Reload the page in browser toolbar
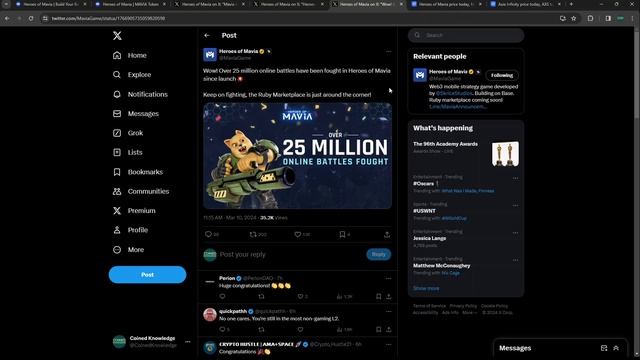The width and height of the screenshot is (640, 360). (x=31, y=18)
